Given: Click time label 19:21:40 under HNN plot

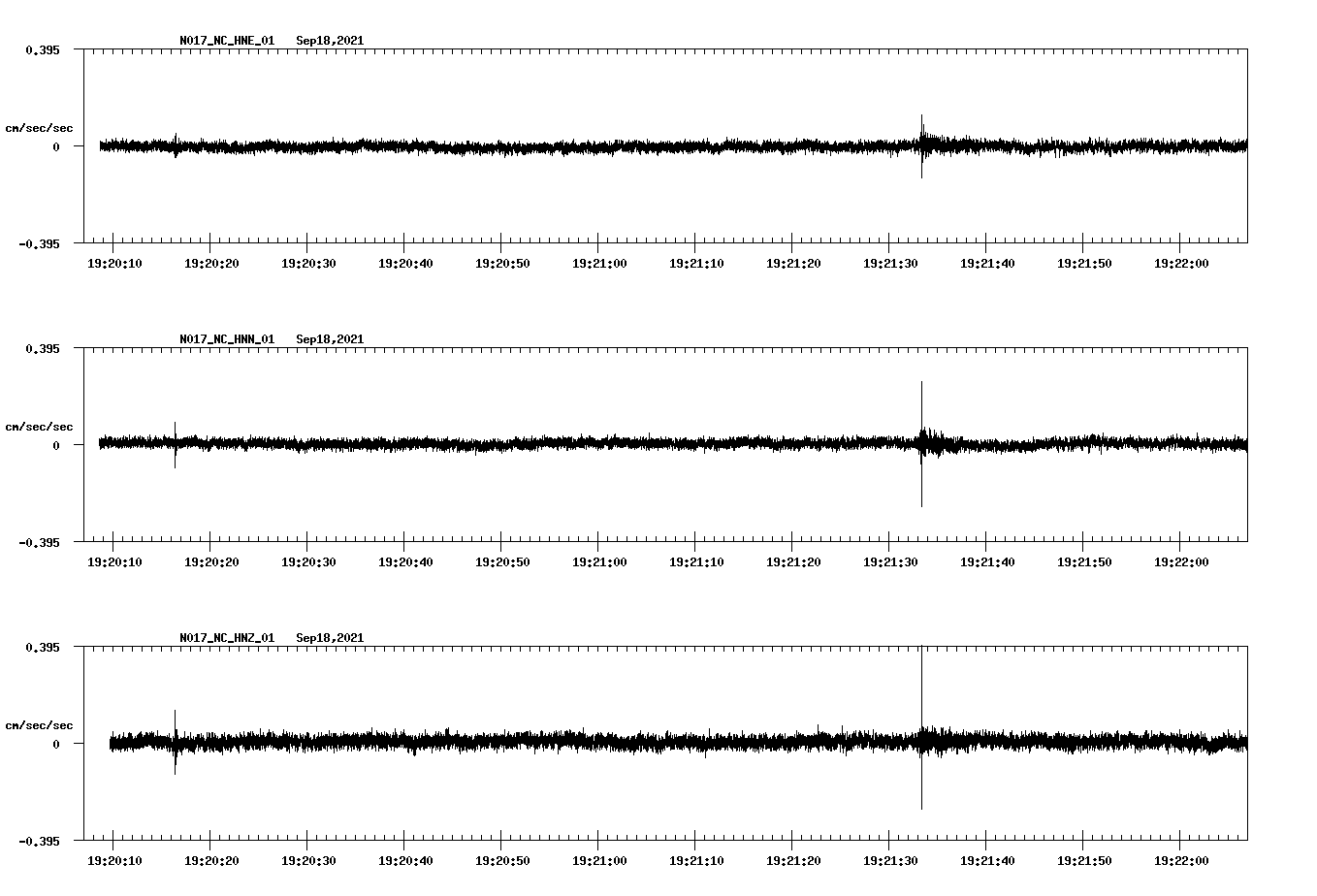Looking at the screenshot, I should 987,562.
